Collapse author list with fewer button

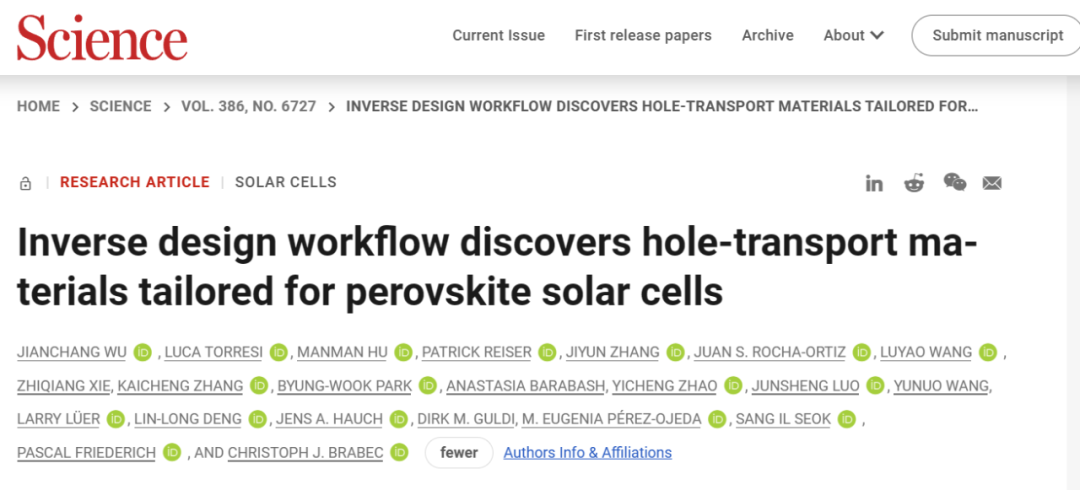[x=459, y=453]
